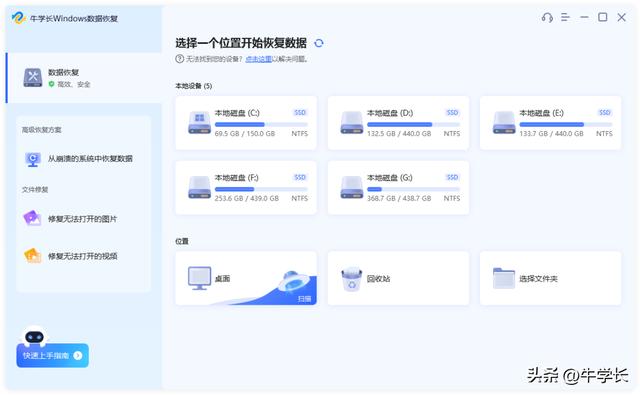640x395 pixels.
Task: Click the E: drive disk icon
Action: (x=504, y=122)
